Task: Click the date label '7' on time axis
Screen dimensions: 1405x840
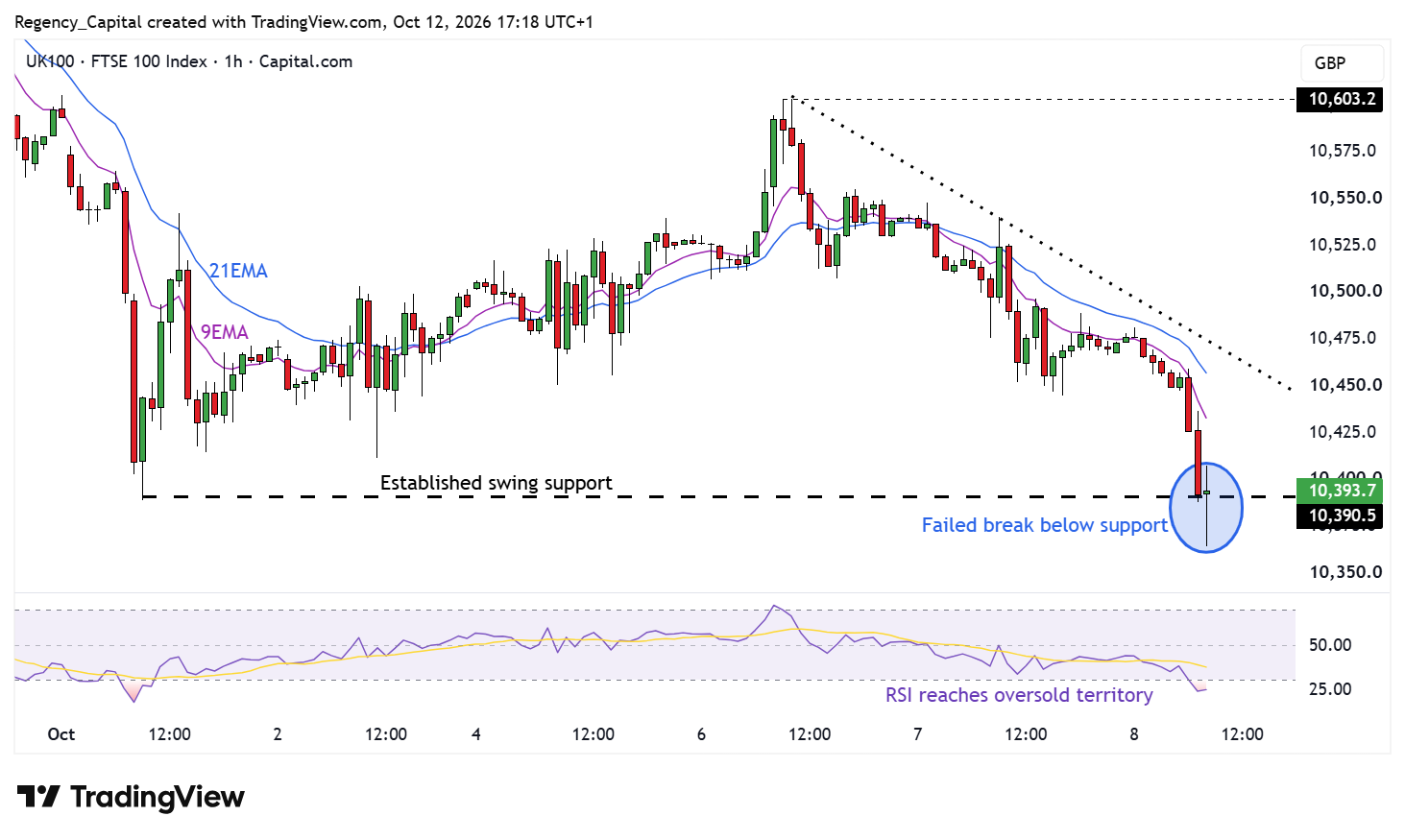Action: 917,734
